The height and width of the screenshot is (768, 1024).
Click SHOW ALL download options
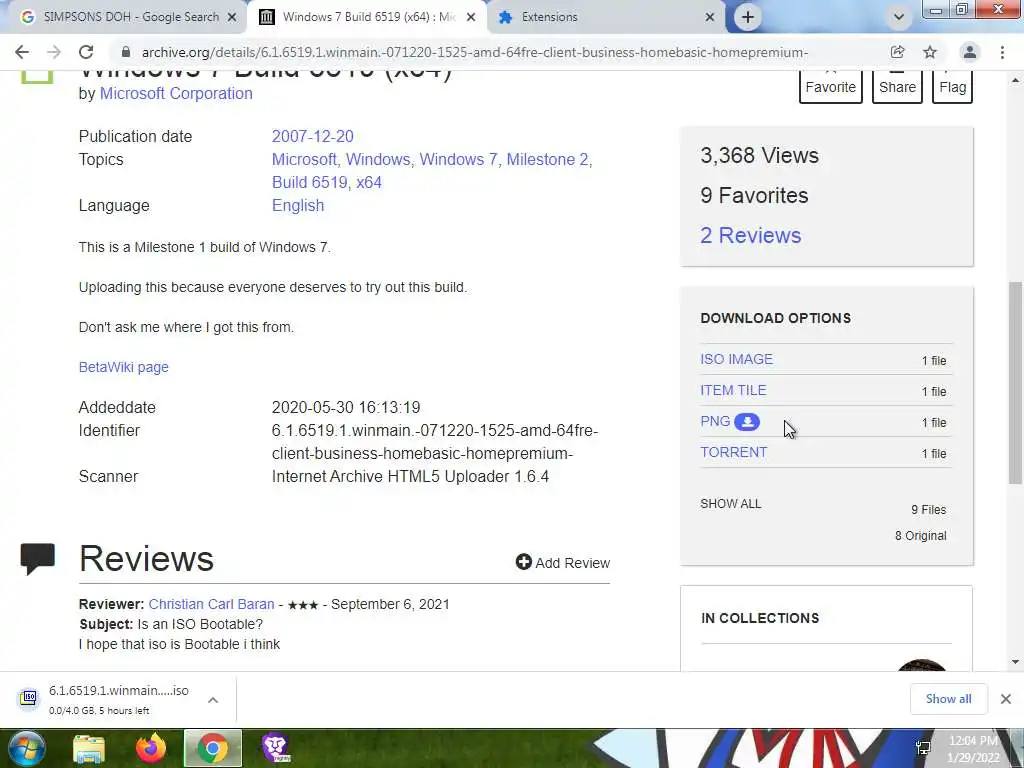730,504
